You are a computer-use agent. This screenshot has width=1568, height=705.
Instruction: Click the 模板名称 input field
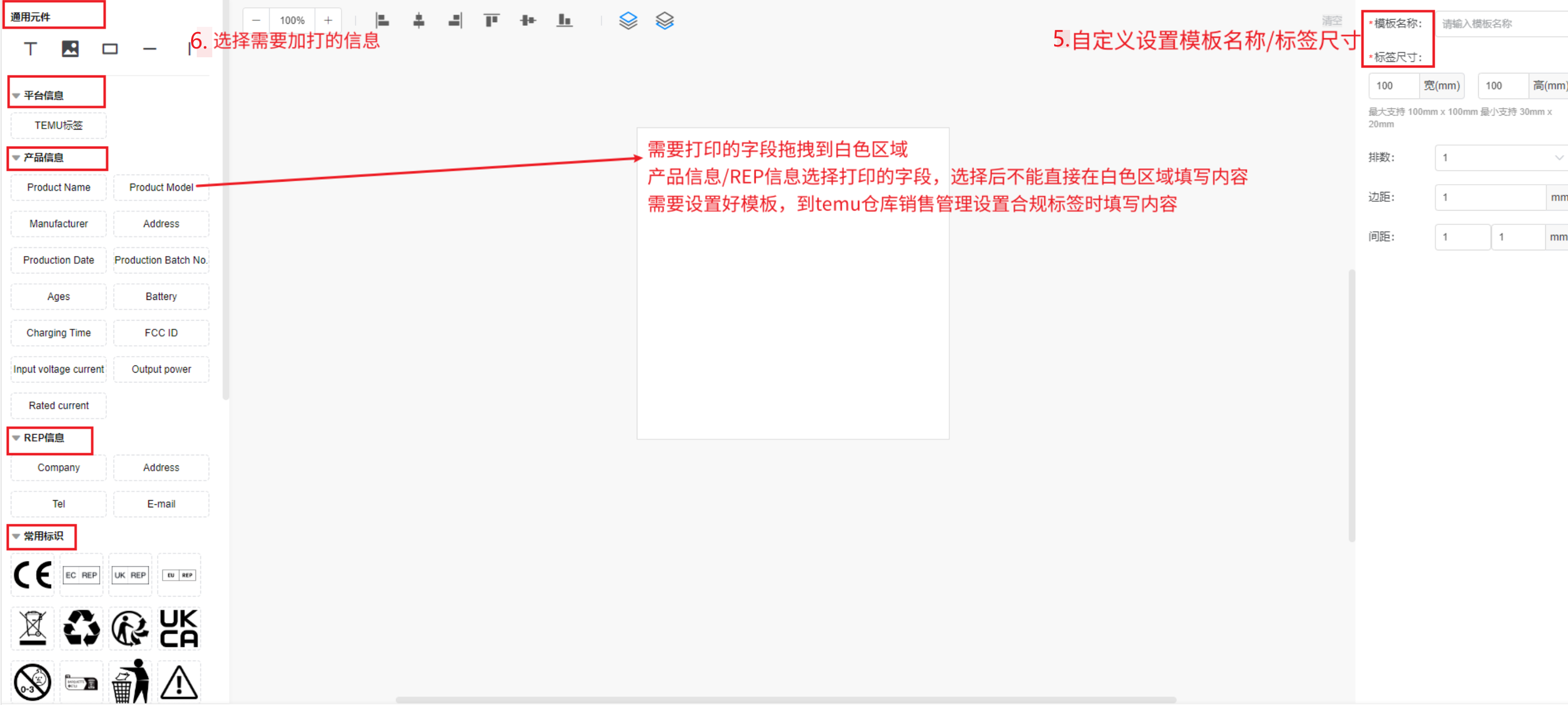1501,24
